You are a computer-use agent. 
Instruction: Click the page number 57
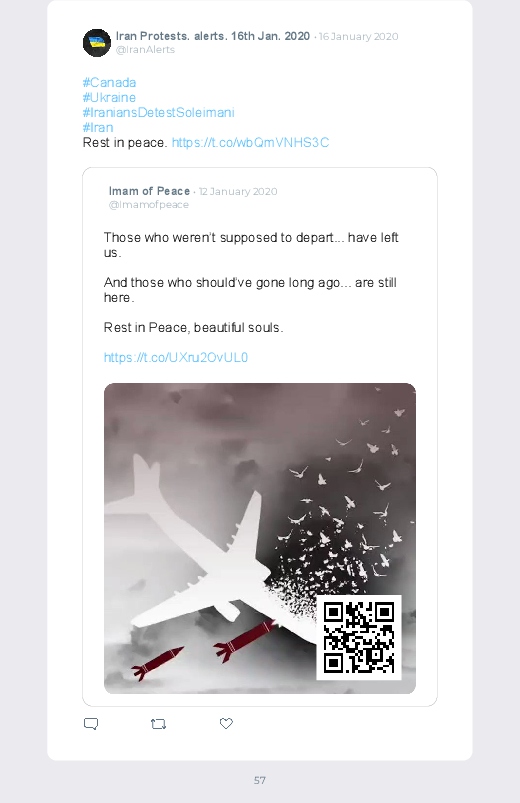pos(260,780)
